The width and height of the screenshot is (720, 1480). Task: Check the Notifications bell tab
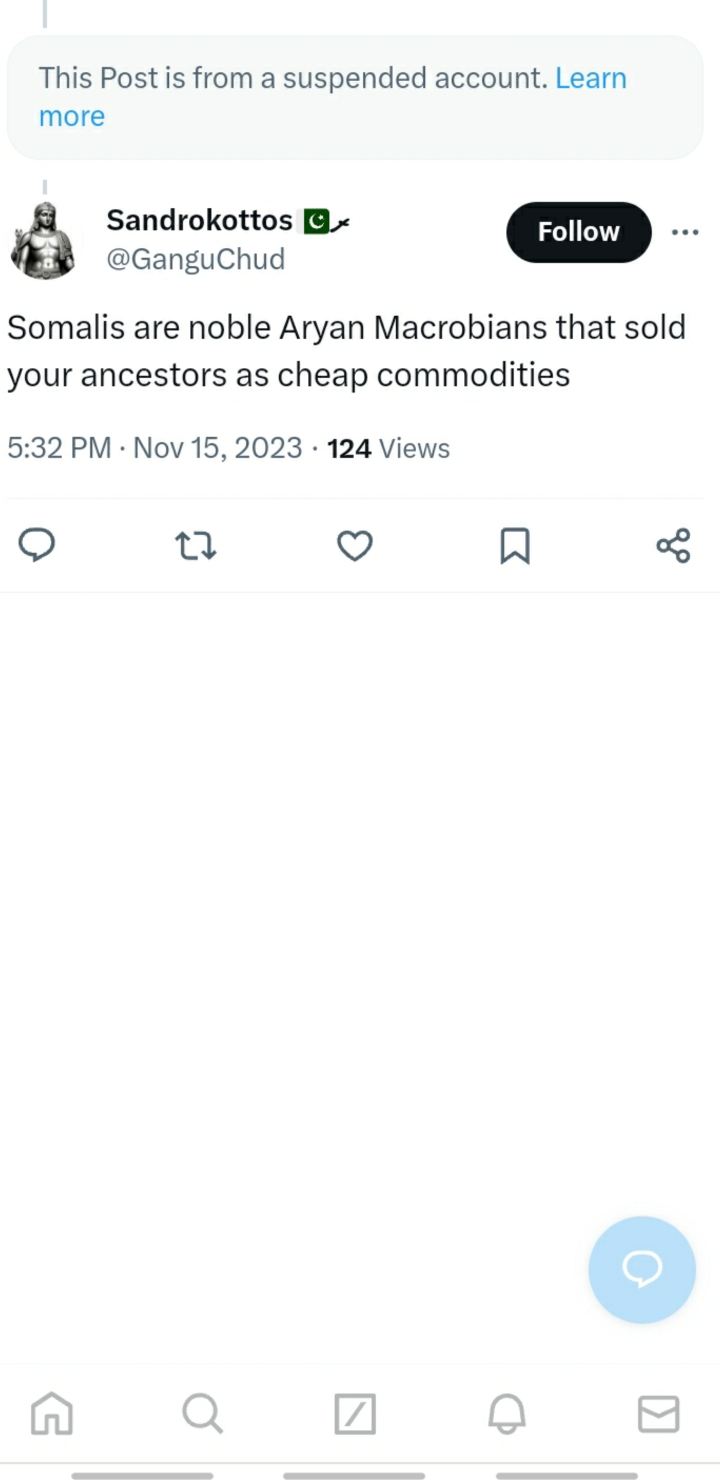click(507, 1414)
